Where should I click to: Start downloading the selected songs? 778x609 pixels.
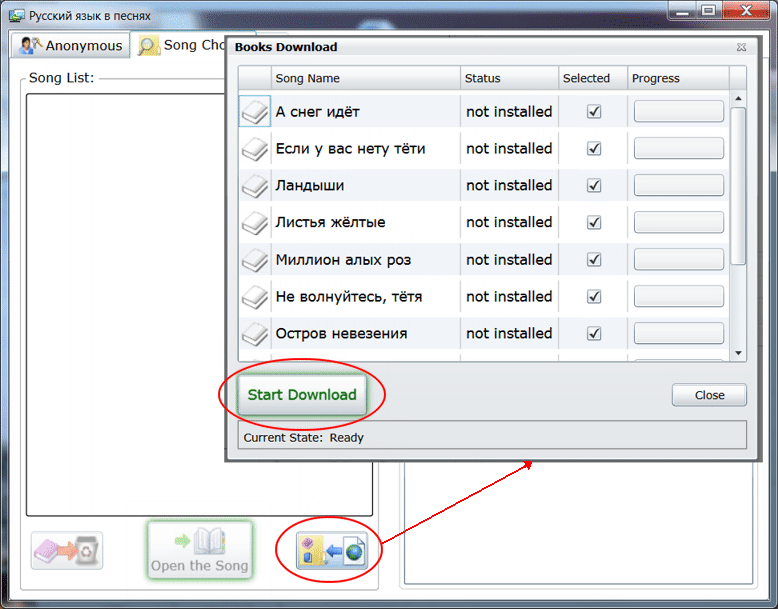tap(302, 395)
